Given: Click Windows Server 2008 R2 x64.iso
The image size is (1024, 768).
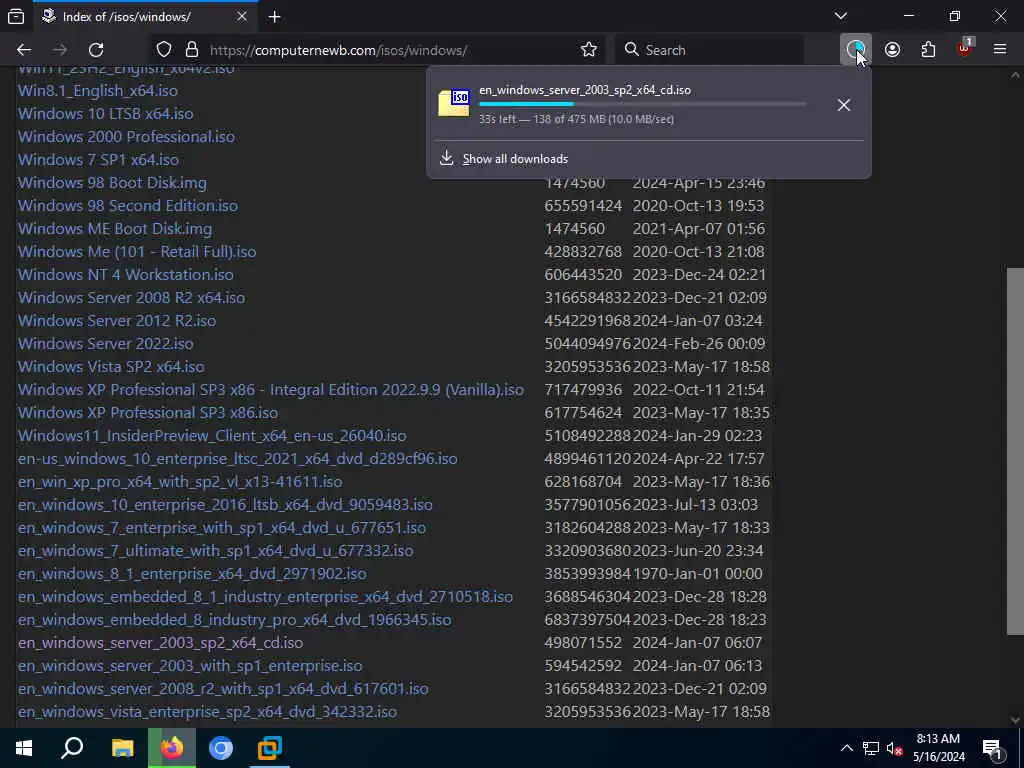Looking at the screenshot, I should tap(131, 298).
